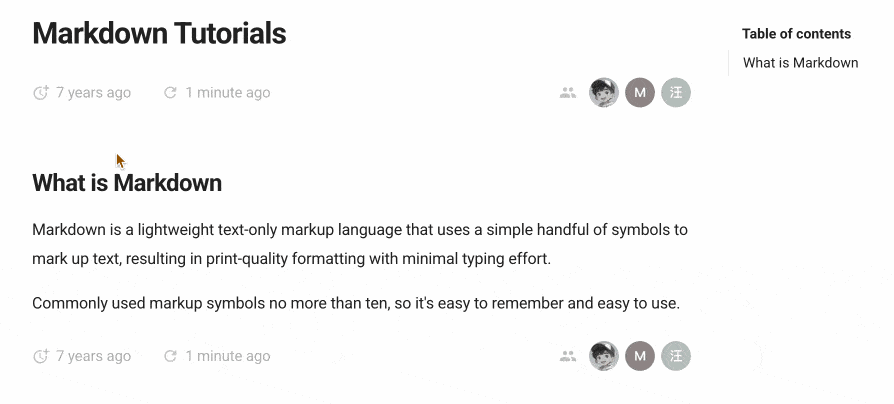Click the cartoon photo avatar under the page title

(x=604, y=93)
